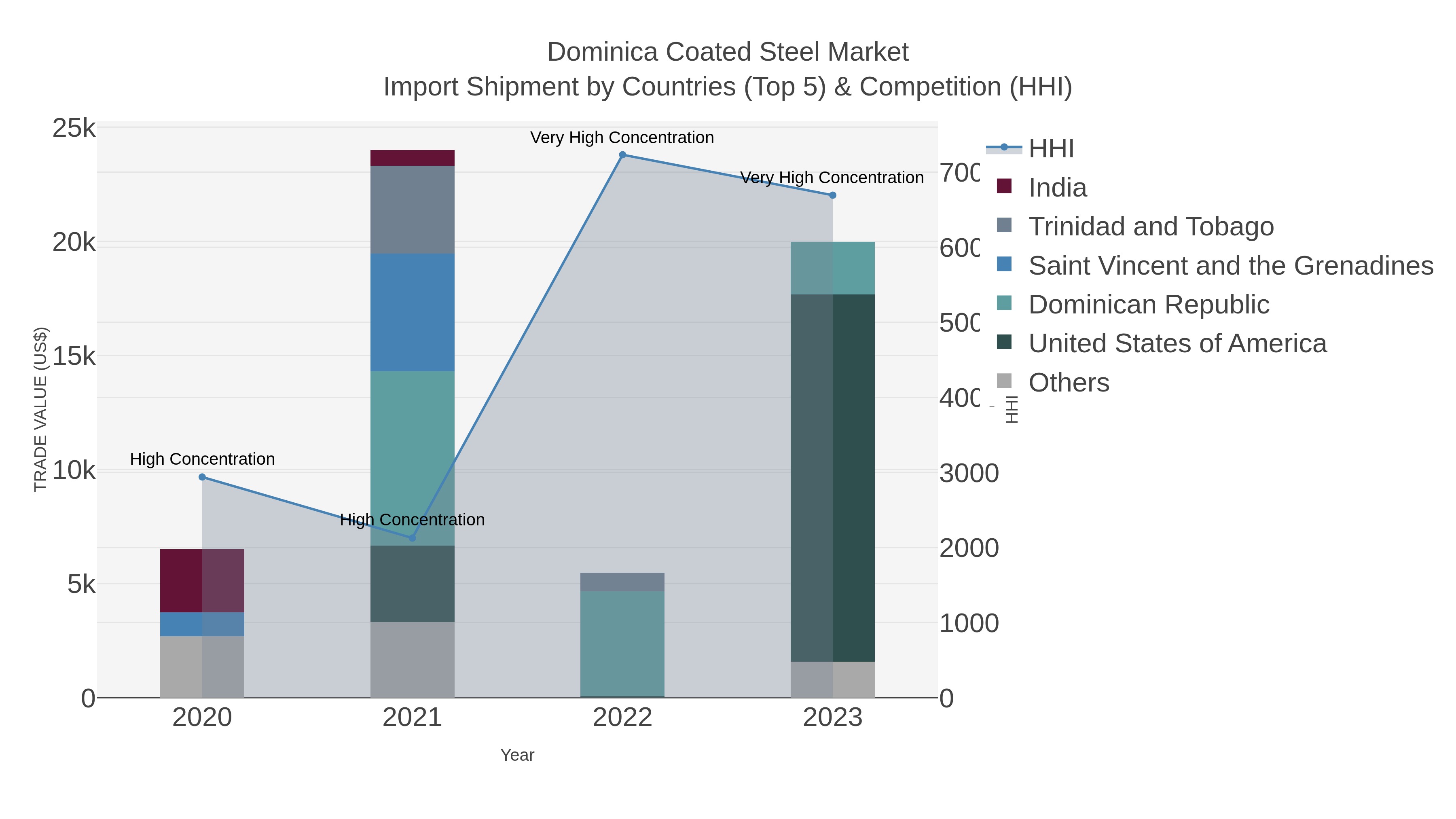
Task: Click the 2023 HHI data point
Action: coord(833,195)
